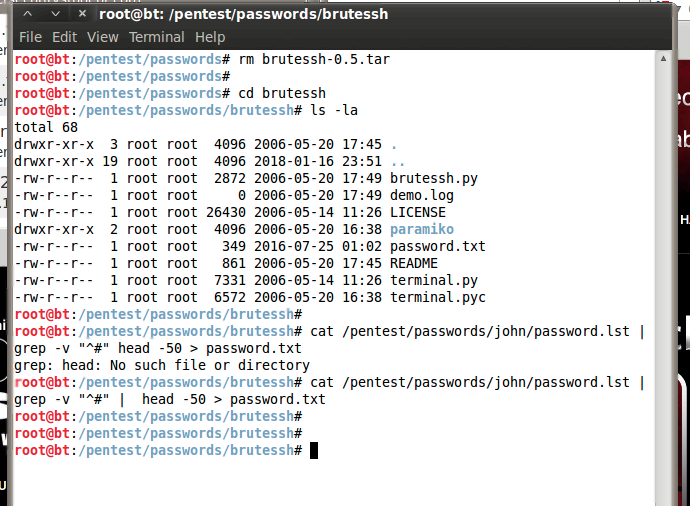
Task: Click the up-arrow window button in title bar
Action: (29, 14)
